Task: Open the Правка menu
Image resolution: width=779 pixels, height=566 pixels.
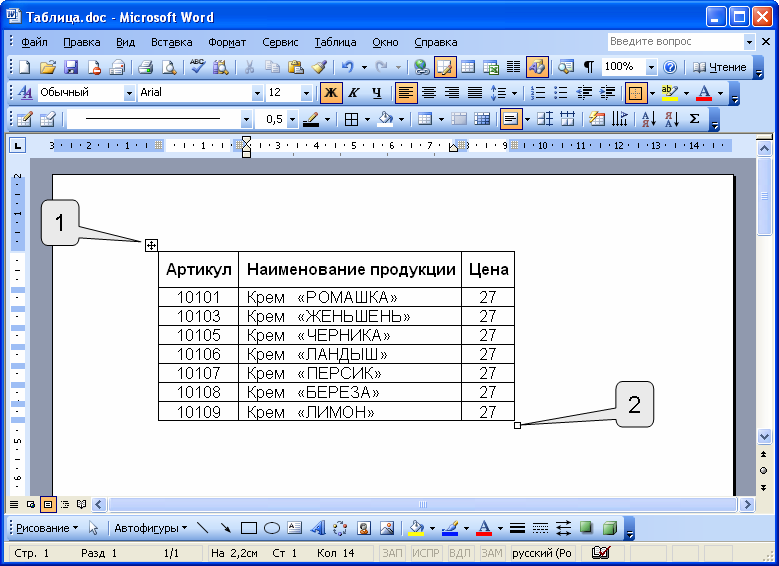Action: coord(81,42)
